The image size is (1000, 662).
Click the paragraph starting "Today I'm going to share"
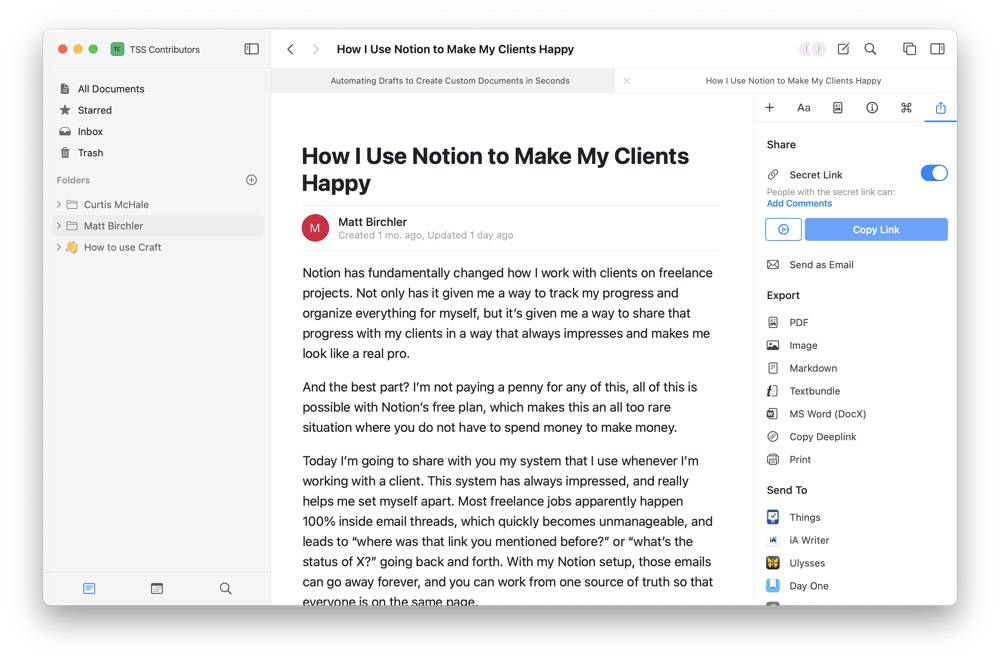(x=508, y=531)
